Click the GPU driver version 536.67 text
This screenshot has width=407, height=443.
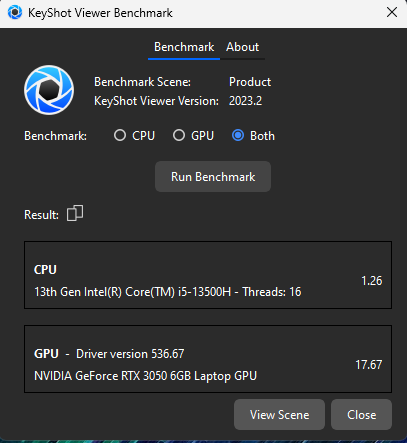[x=130, y=354]
